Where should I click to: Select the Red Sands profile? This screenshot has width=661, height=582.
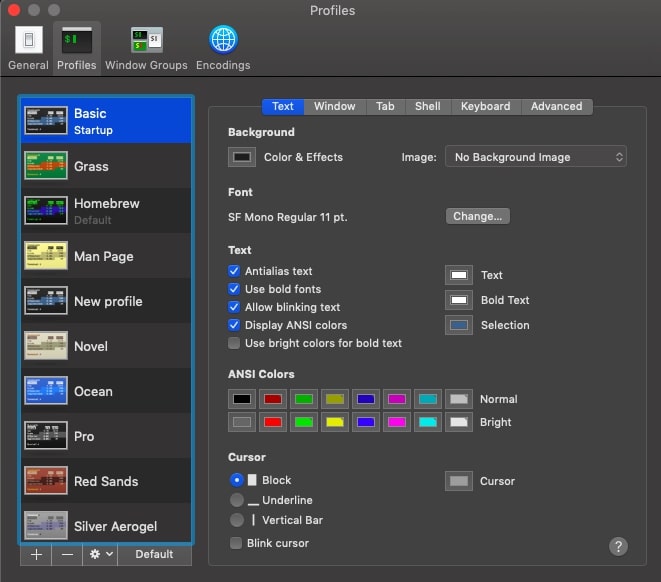click(x=106, y=481)
